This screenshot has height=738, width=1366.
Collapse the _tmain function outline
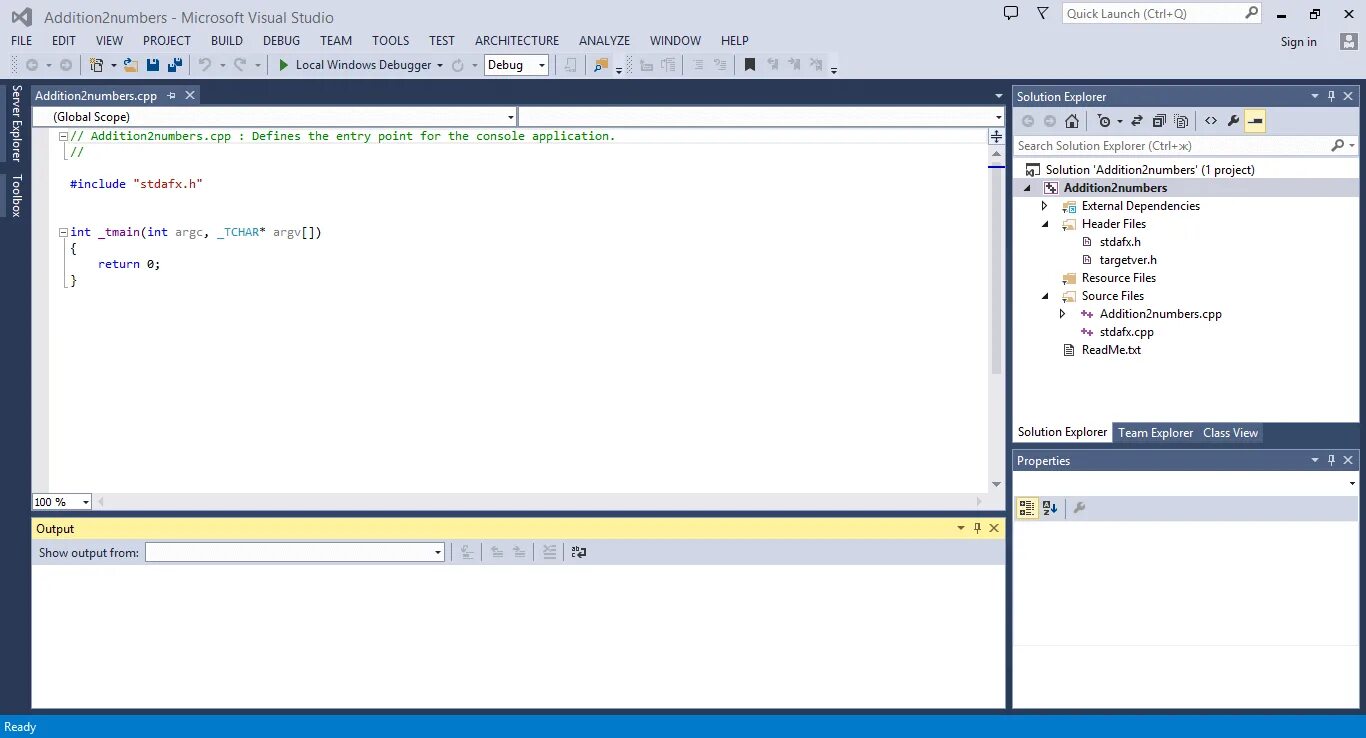point(63,232)
